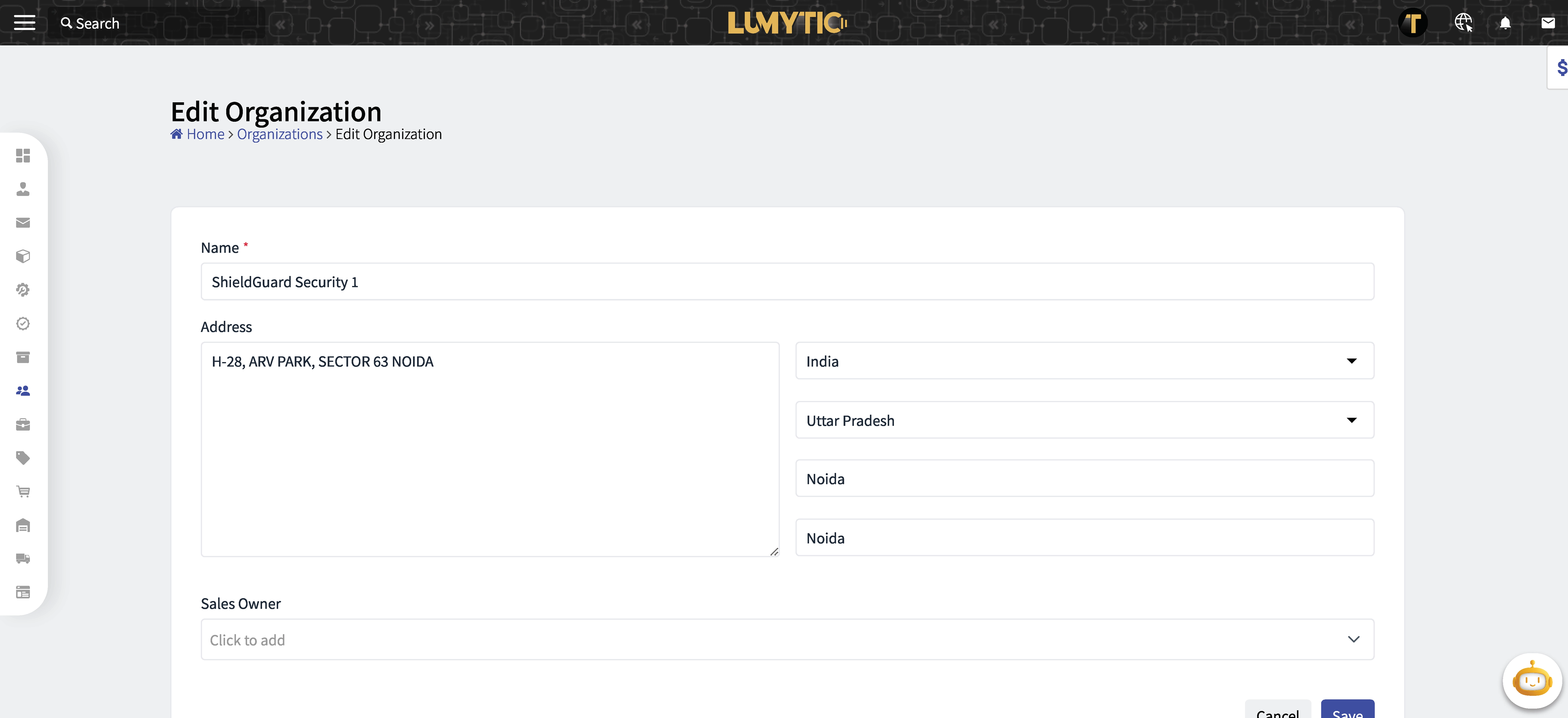Open the country dropdown showing India
1568x718 pixels.
click(x=1351, y=361)
